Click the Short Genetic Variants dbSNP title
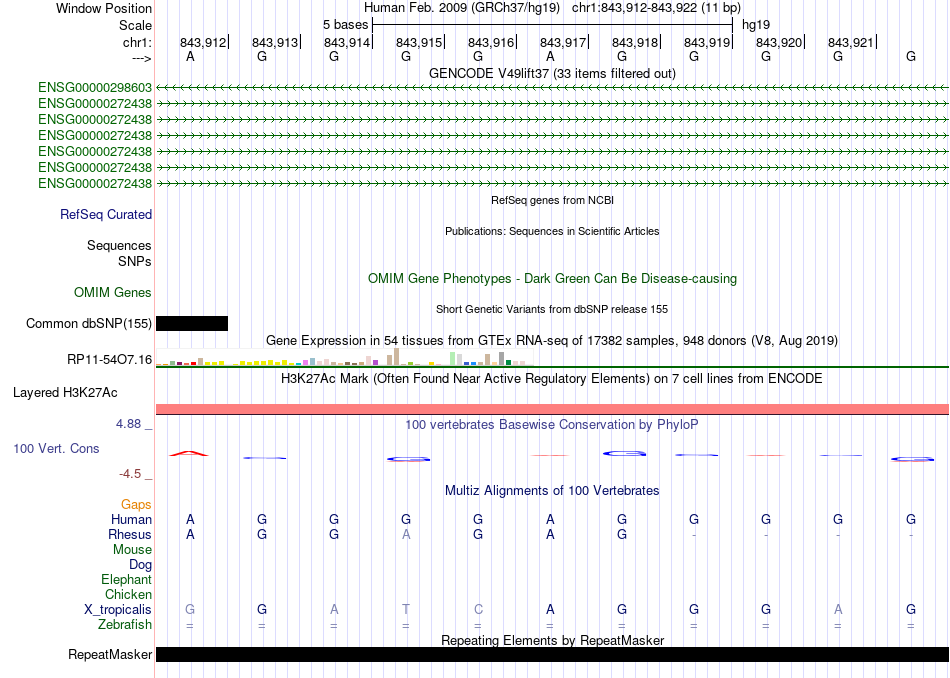 (x=552, y=309)
